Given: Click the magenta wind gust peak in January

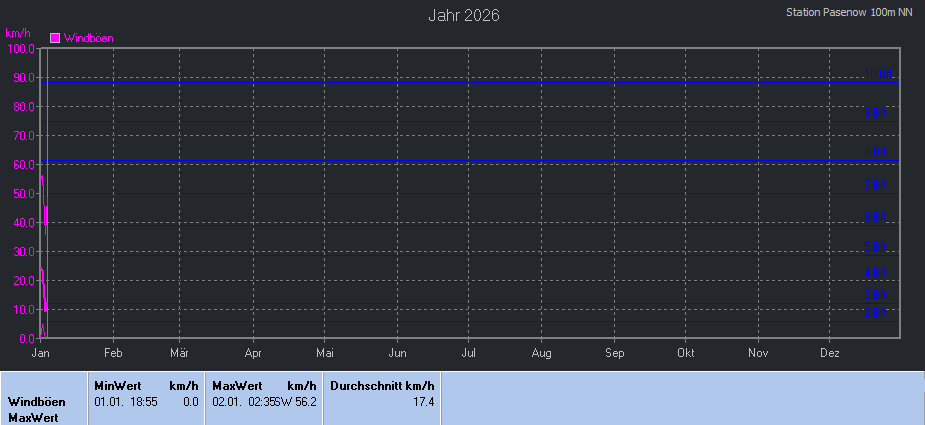Looking at the screenshot, I should 41,177.
